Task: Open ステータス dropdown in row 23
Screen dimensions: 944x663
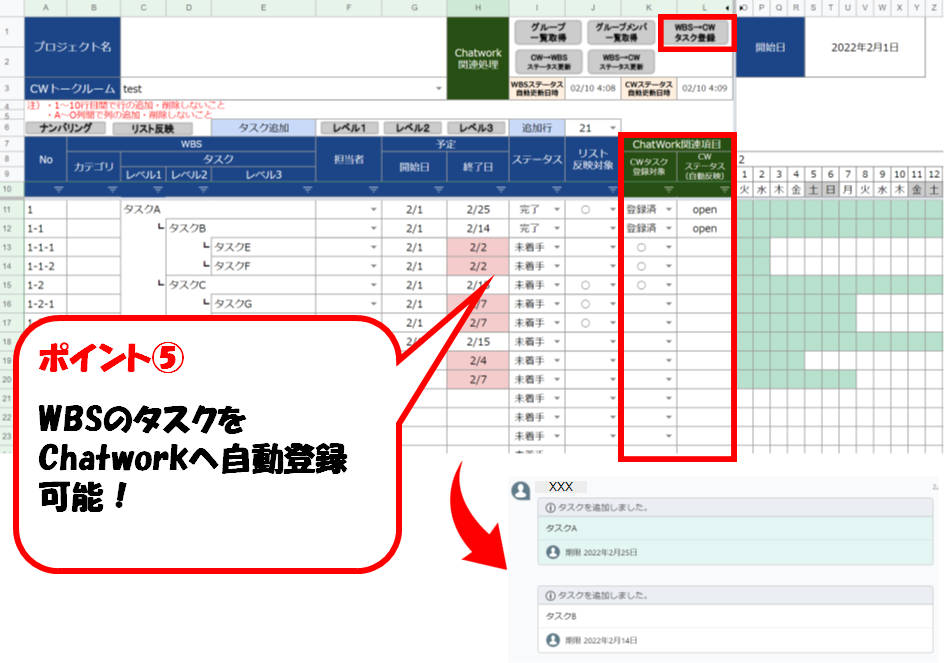Action: tap(557, 436)
